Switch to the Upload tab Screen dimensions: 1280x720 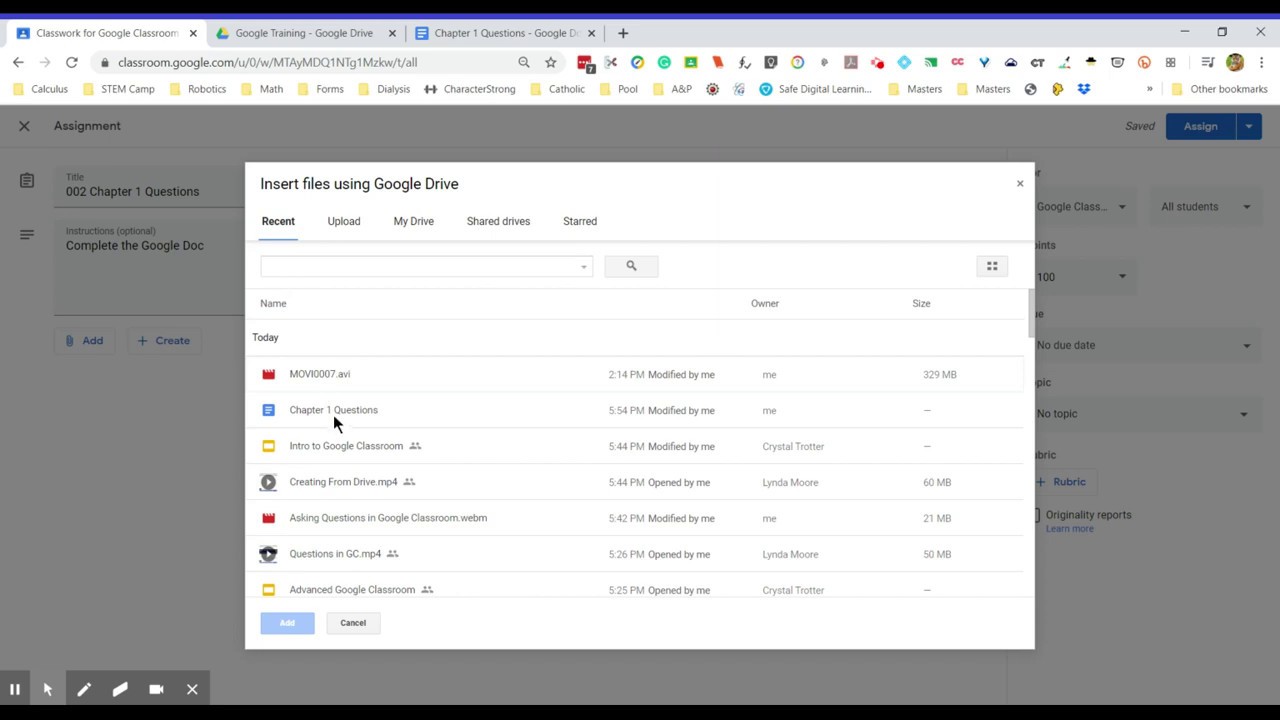(344, 221)
